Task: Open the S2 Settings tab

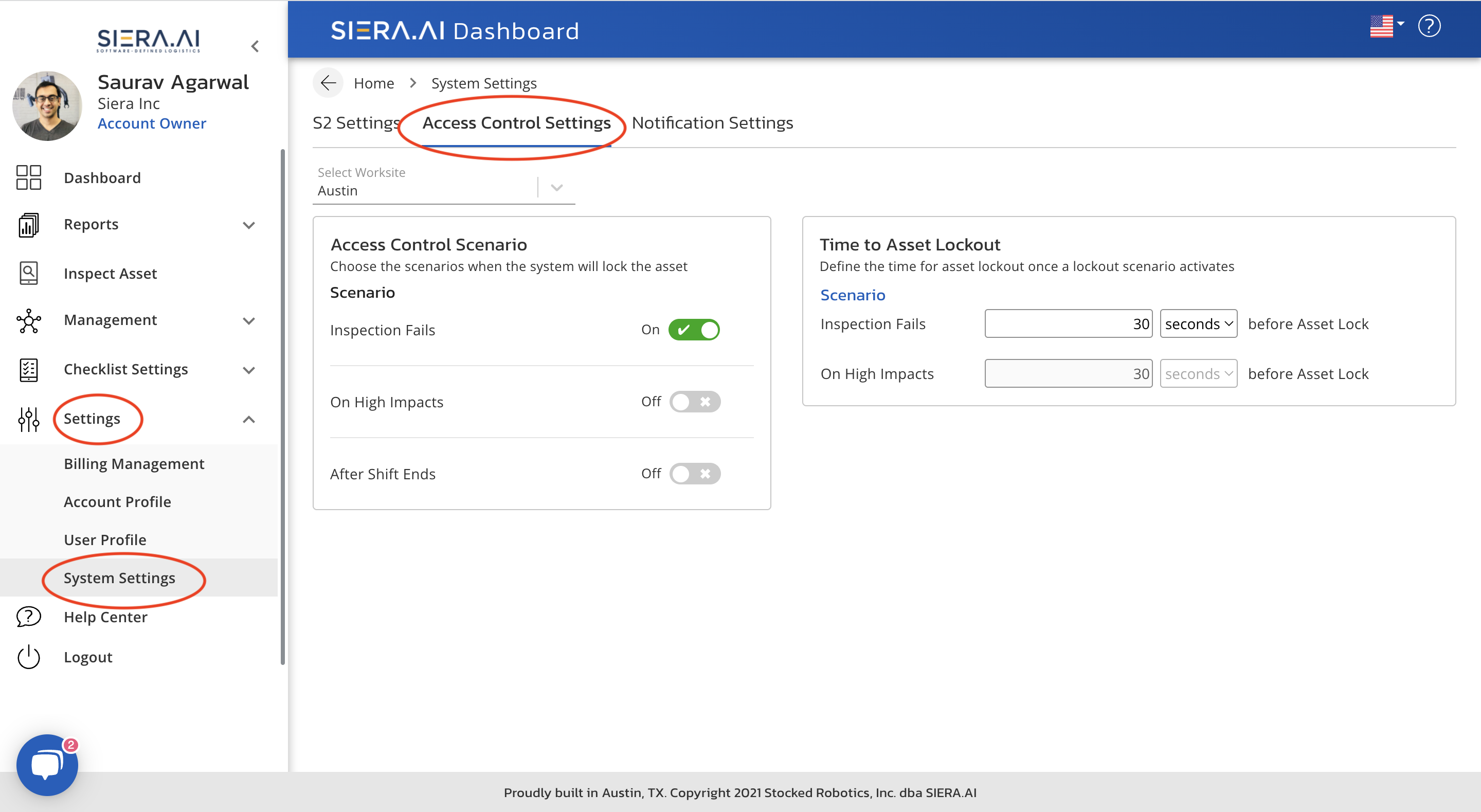Action: pyautogui.click(x=355, y=122)
